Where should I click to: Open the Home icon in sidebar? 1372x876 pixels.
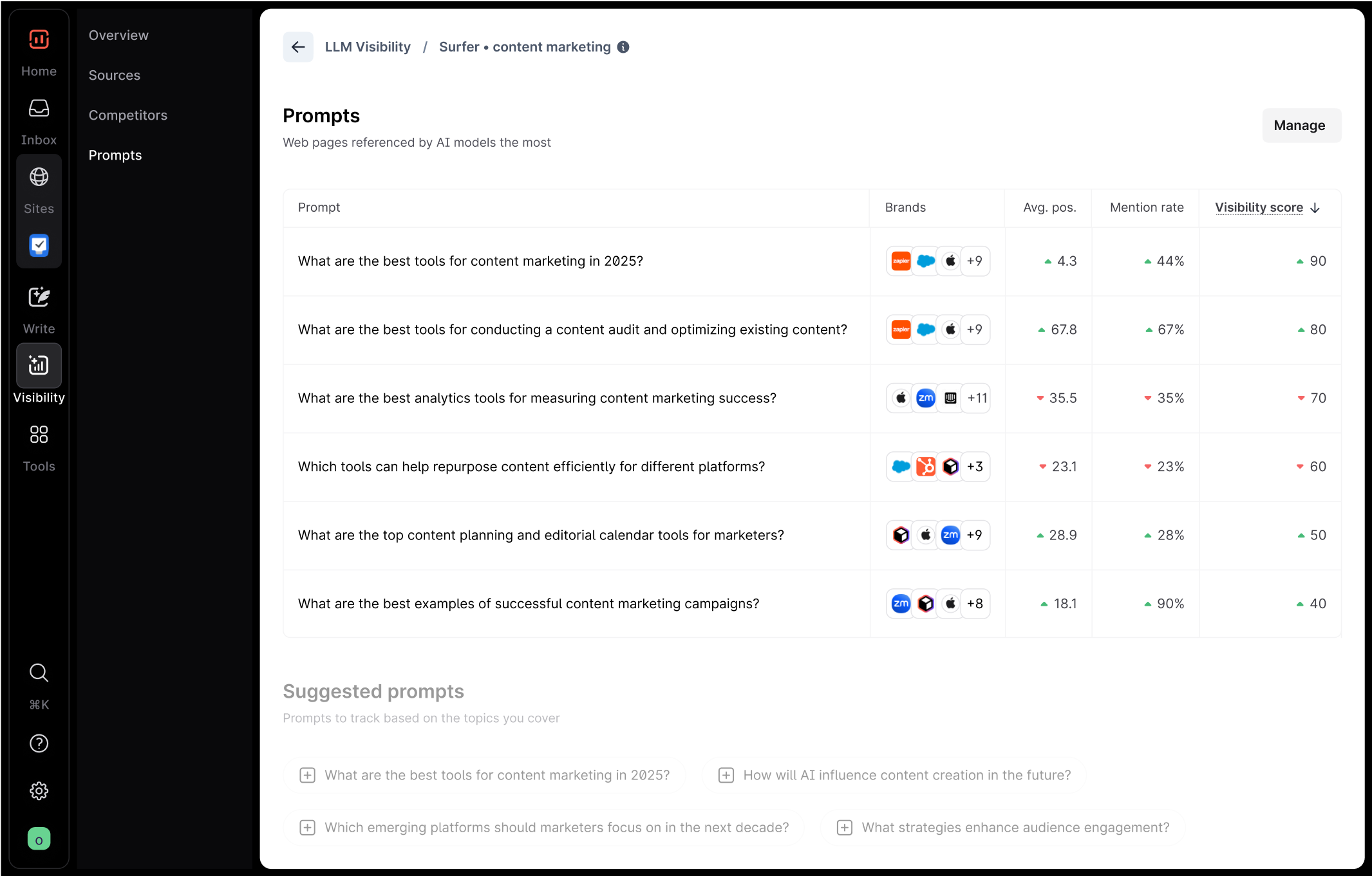(39, 39)
